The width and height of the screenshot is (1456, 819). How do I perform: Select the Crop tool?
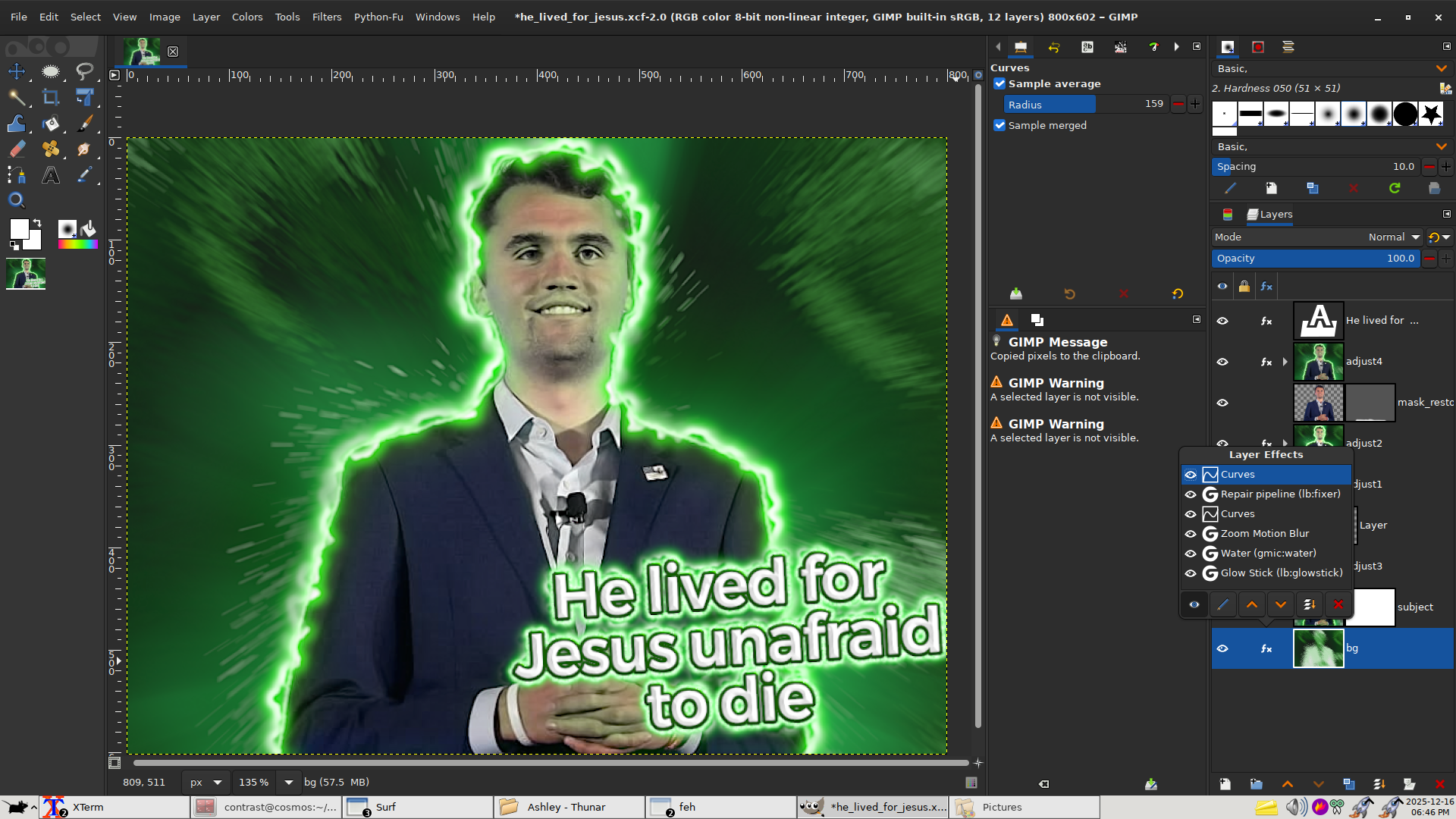[x=51, y=97]
